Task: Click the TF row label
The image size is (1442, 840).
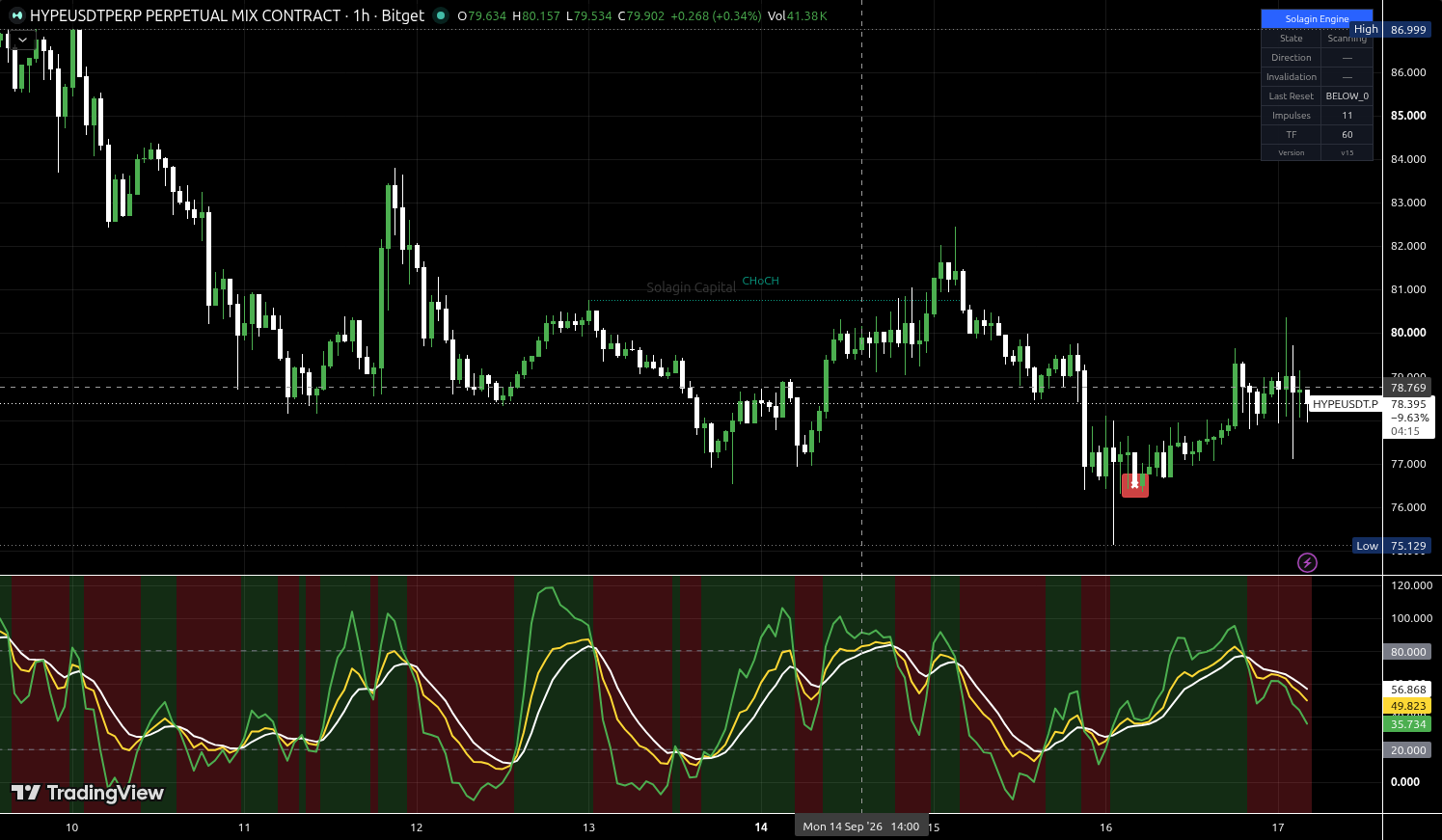Action: pyautogui.click(x=1292, y=135)
